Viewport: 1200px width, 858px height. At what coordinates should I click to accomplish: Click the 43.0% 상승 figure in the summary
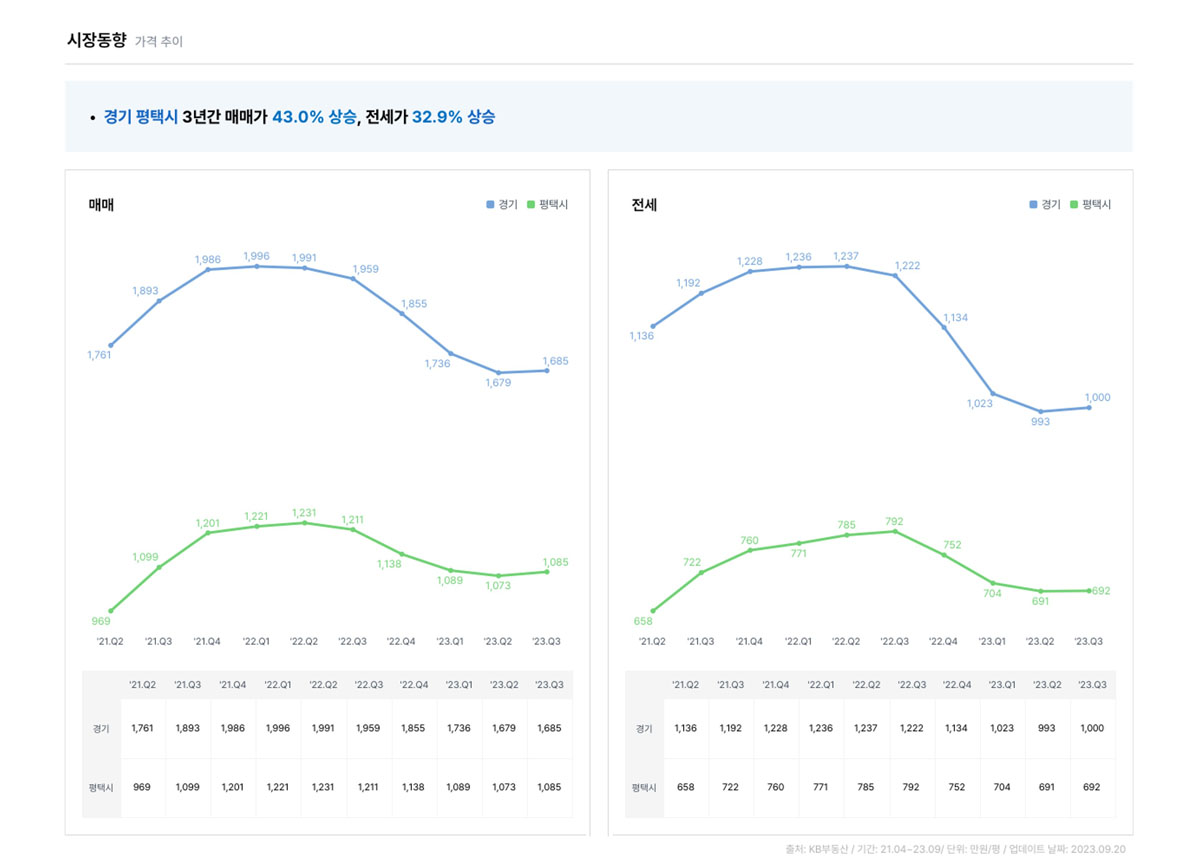click(314, 117)
